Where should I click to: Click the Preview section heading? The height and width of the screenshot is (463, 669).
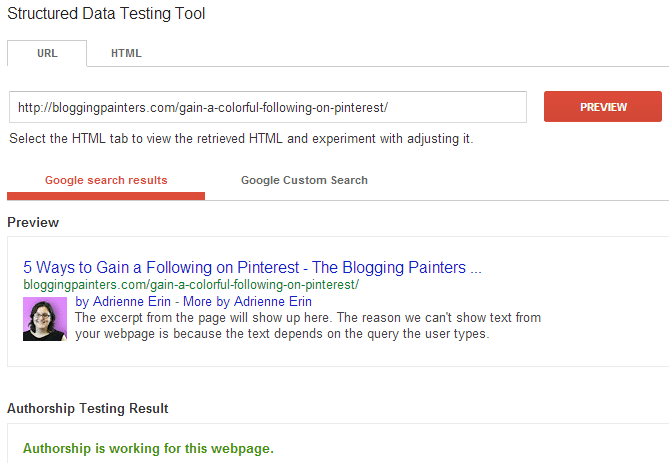coord(33,222)
